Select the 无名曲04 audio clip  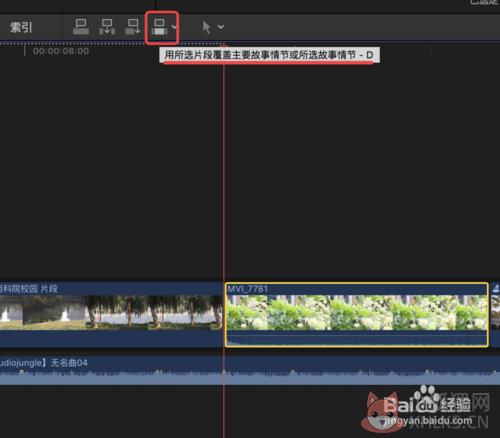(x=250, y=370)
